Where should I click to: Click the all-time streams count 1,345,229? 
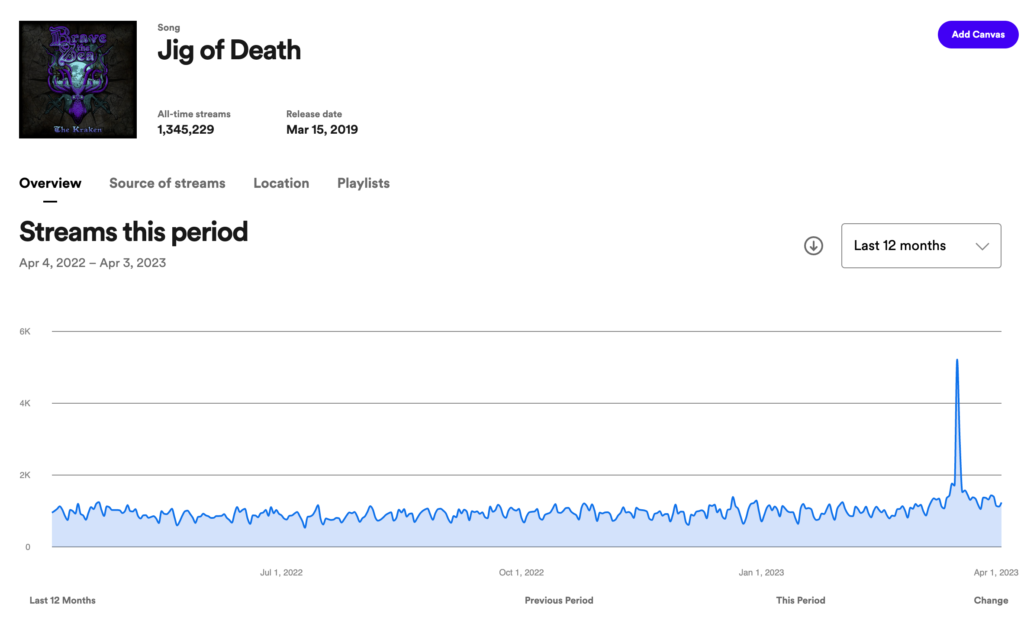tap(185, 129)
